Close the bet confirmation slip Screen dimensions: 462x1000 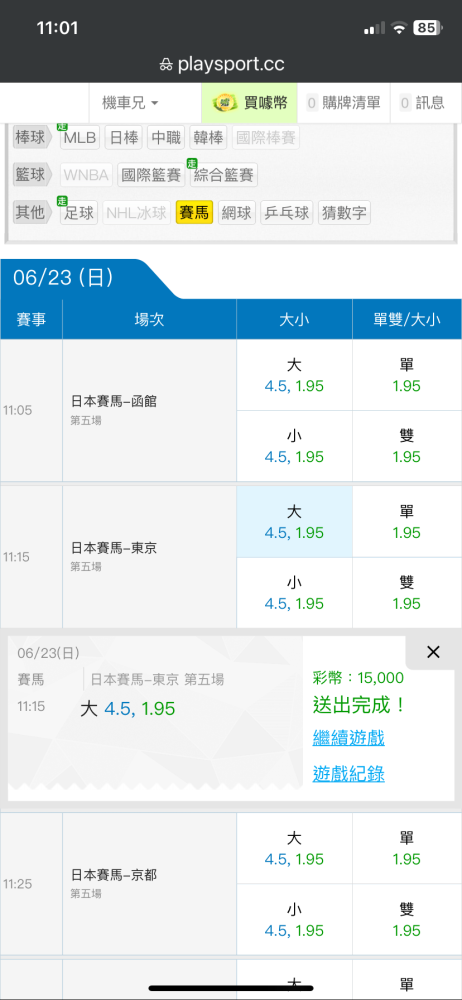click(x=433, y=652)
